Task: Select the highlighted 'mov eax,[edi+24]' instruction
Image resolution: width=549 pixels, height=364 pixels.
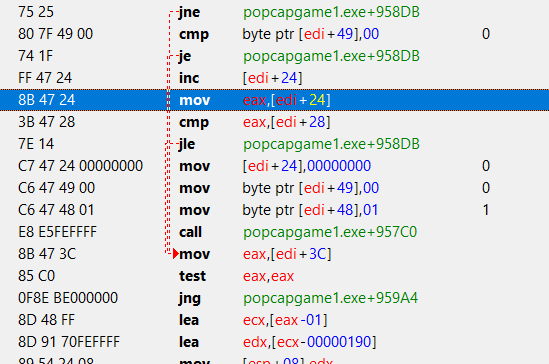Action: click(274, 100)
